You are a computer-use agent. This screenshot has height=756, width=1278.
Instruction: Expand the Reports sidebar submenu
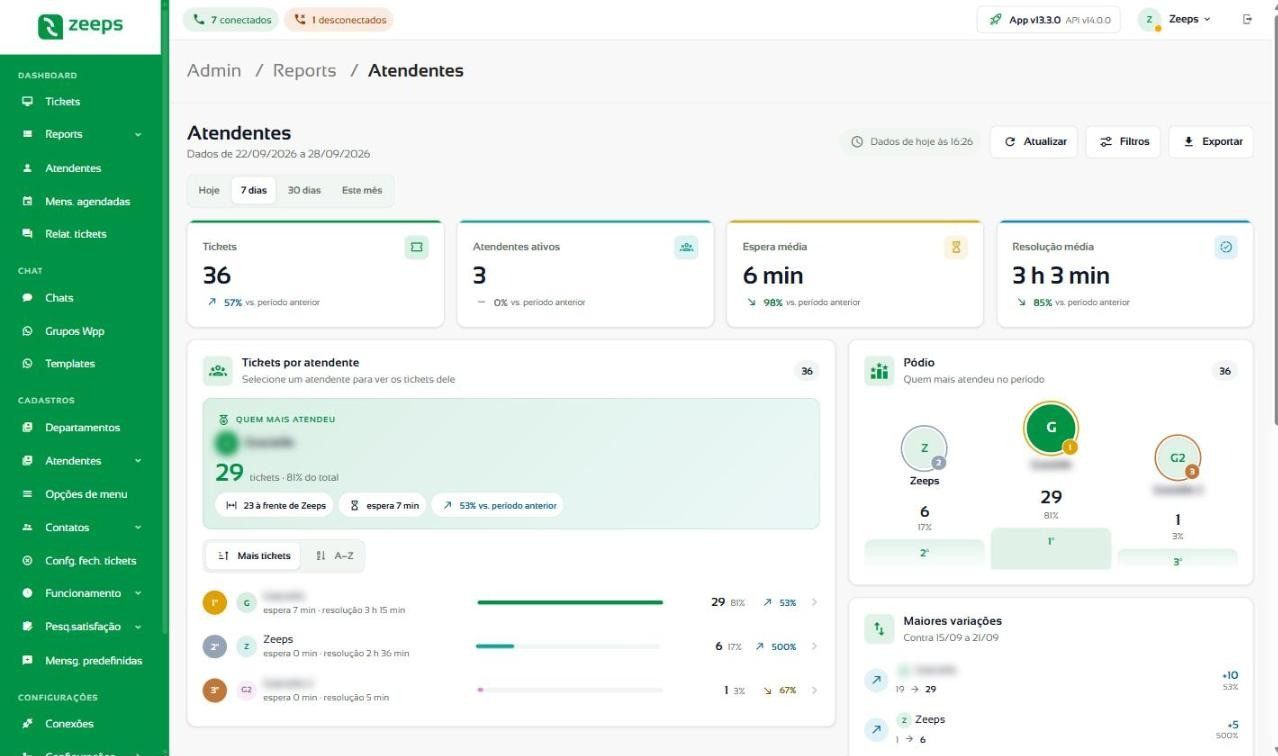coord(138,134)
